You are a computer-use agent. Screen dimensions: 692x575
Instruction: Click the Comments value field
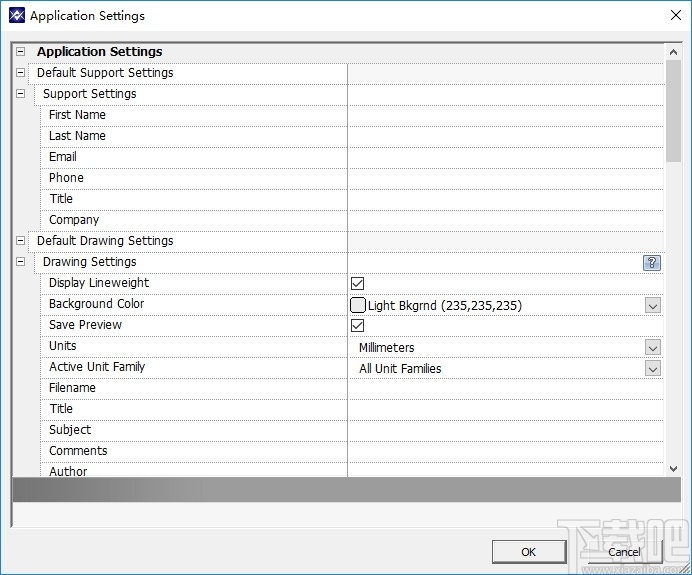click(506, 452)
